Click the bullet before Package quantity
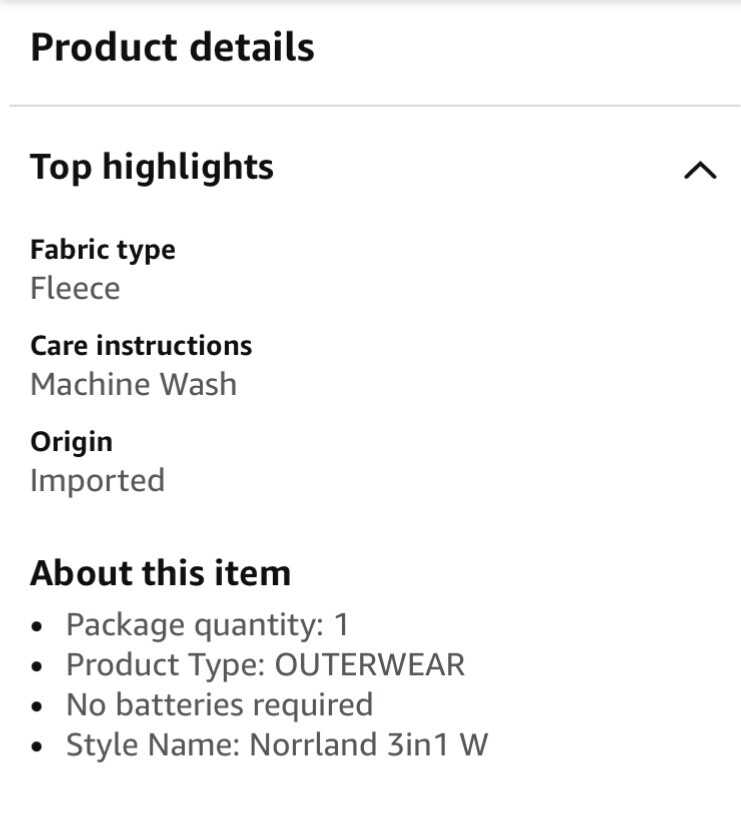The image size is (741, 815). click(38, 627)
